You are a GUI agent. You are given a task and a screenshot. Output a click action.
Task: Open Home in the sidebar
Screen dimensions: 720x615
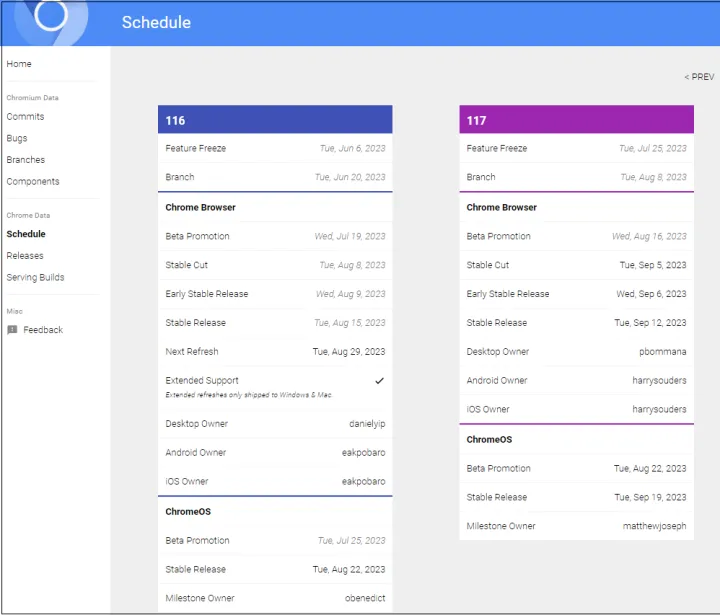[19, 64]
